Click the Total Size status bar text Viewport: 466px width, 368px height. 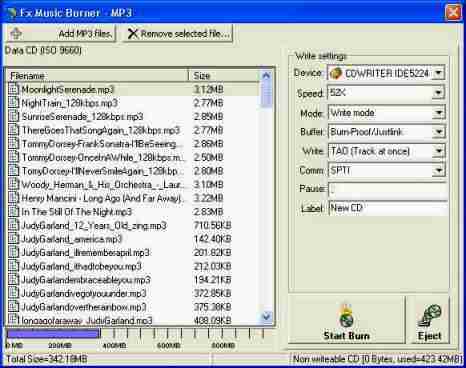[47, 359]
